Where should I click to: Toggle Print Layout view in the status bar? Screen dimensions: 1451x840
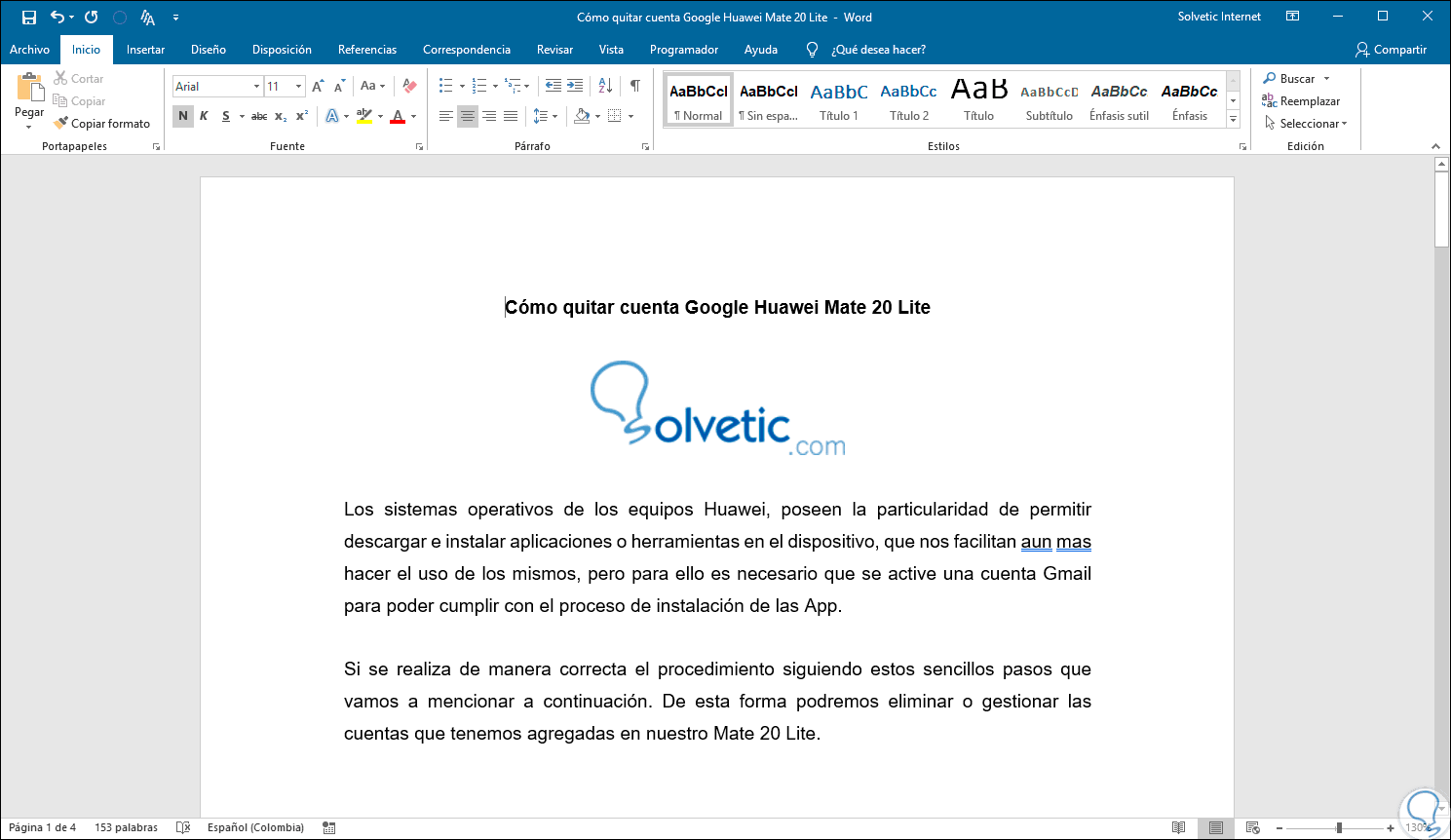pos(1216,827)
